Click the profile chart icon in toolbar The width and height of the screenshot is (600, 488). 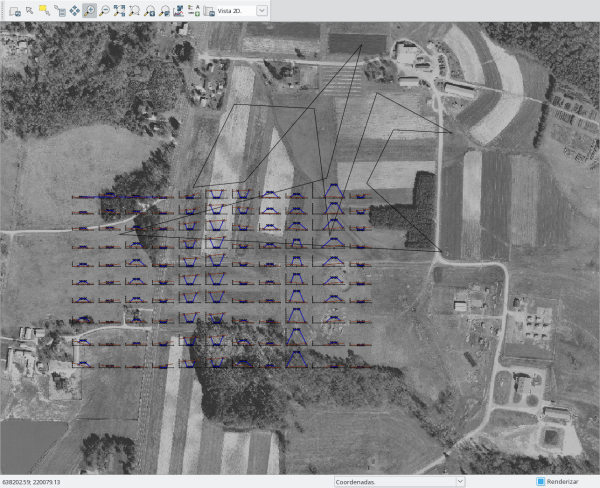tap(178, 10)
